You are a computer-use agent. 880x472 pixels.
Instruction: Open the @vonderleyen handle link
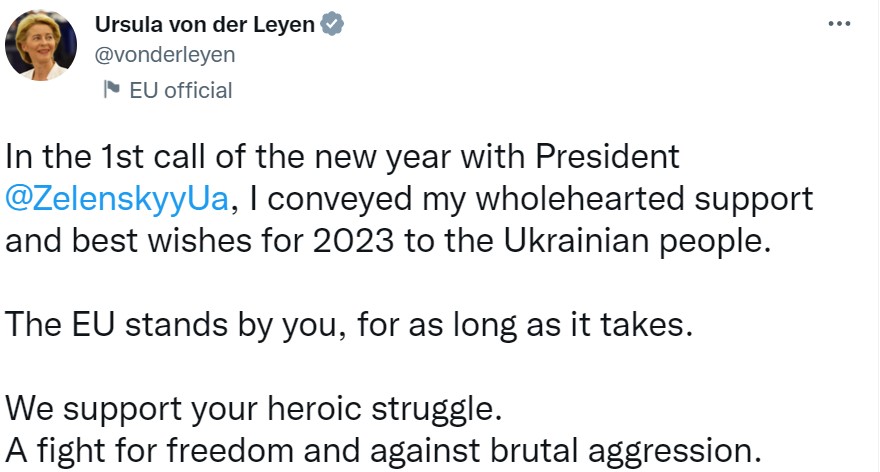click(x=164, y=55)
